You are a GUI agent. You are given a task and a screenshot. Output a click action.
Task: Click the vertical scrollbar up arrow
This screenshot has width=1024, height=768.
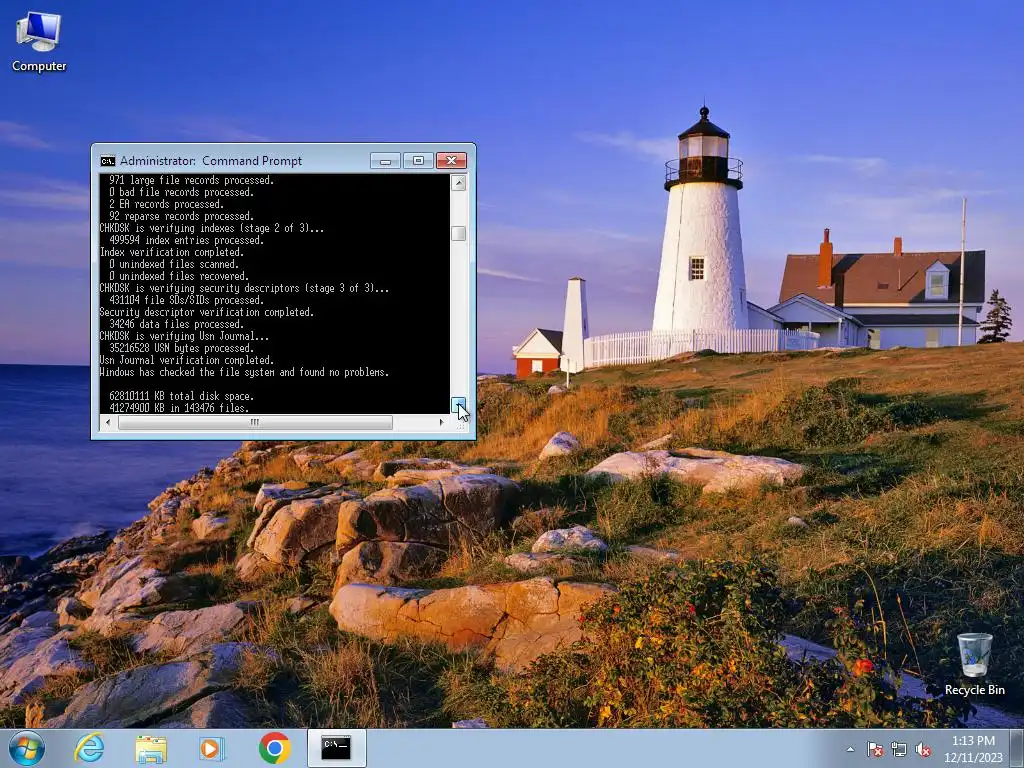coord(458,183)
